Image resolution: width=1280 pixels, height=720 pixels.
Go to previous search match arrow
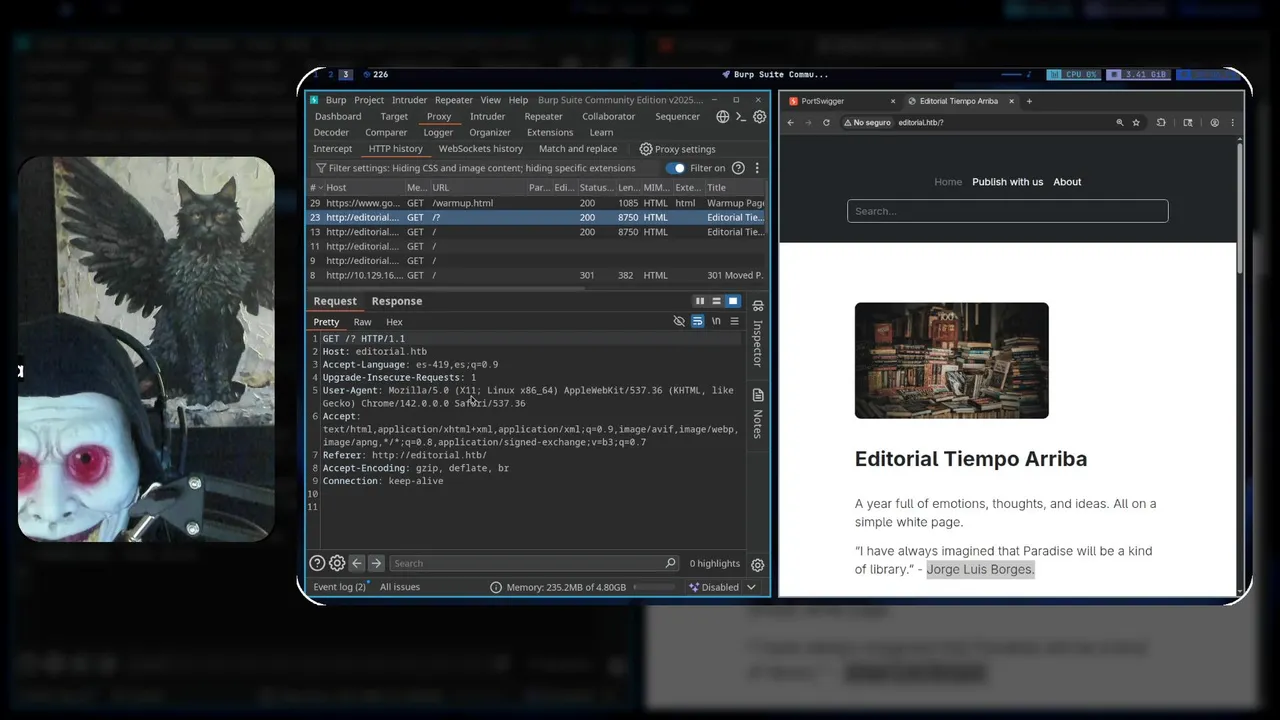tap(357, 563)
